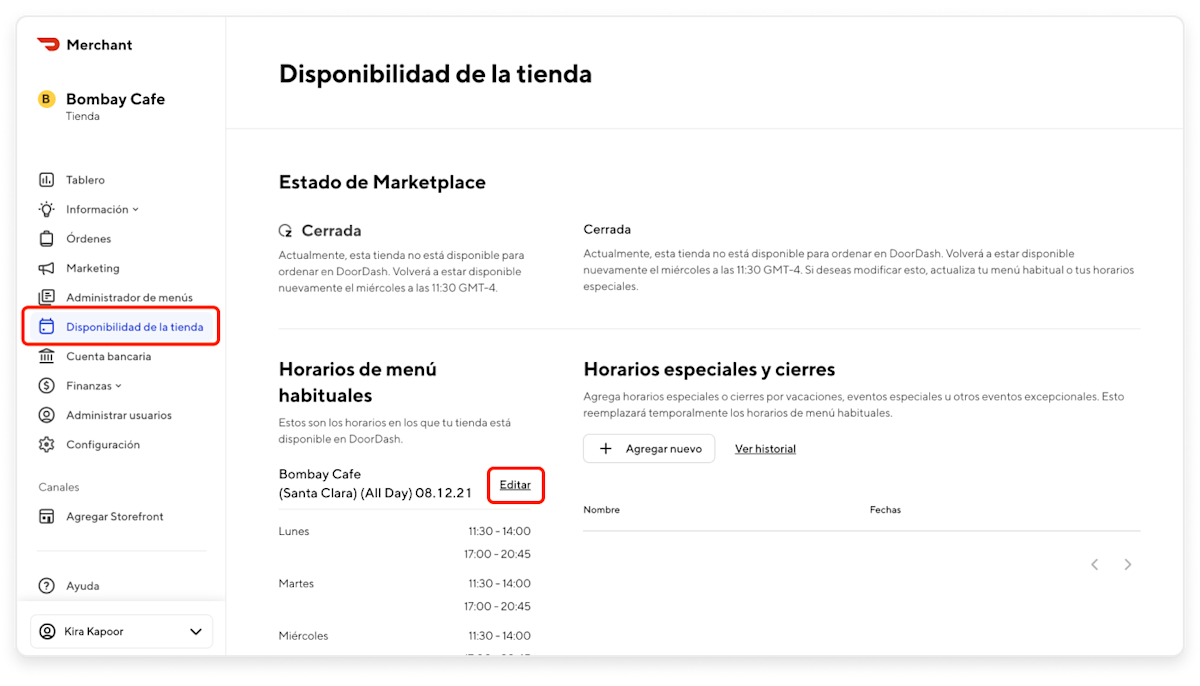Click the Nombre column header
The image size is (1200, 686).
coord(601,510)
